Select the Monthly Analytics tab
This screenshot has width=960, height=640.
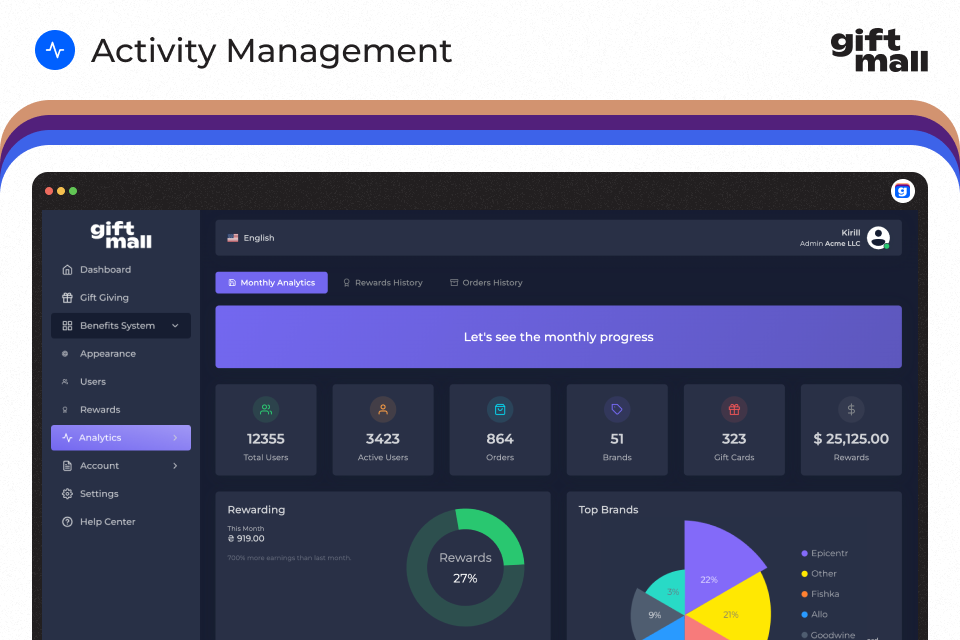tap(271, 282)
